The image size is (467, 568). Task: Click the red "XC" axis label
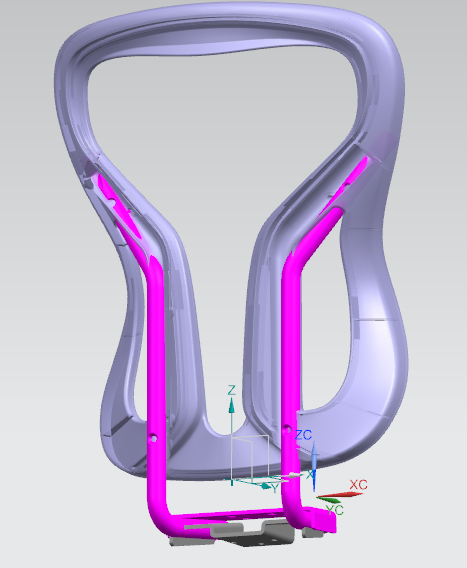(x=359, y=484)
